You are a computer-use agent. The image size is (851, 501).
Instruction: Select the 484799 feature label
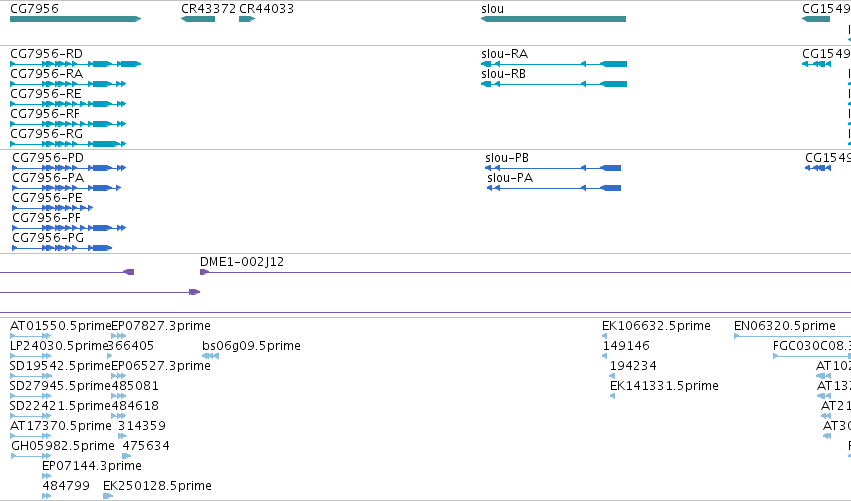(x=66, y=486)
